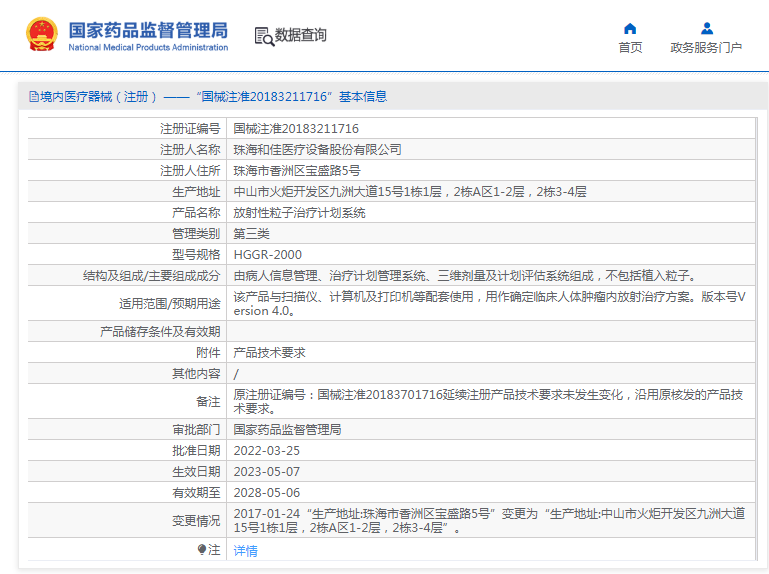The image size is (769, 574).
Task: Click the national emblem logo
Action: click(42, 34)
